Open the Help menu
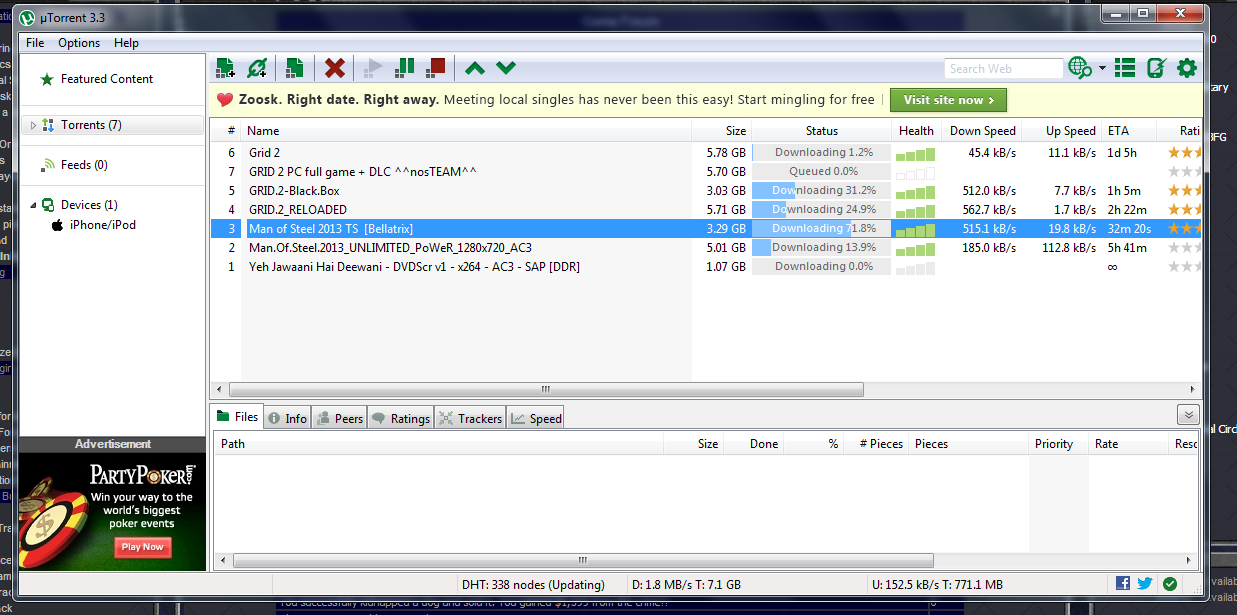This screenshot has height=615, width=1237. (126, 43)
